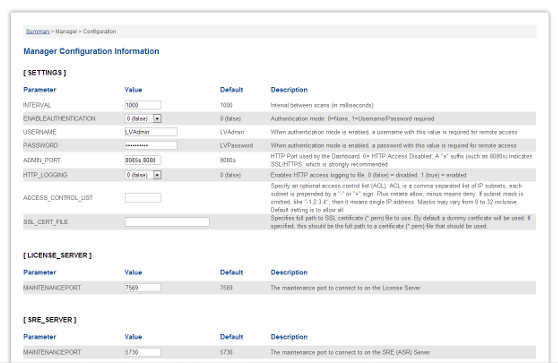Click the ACCESS_CONTROL_LIST parameter label
The image size is (558, 363).
pos(58,198)
